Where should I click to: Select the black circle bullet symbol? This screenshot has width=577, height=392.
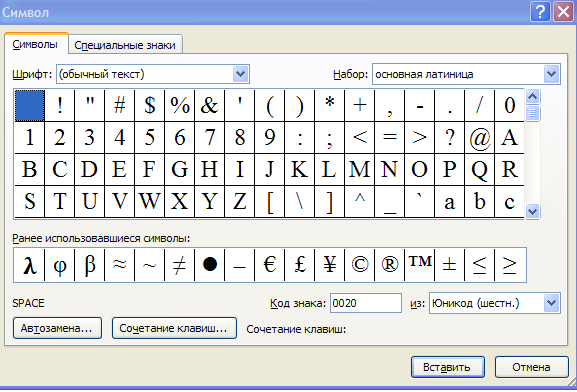coord(209,265)
